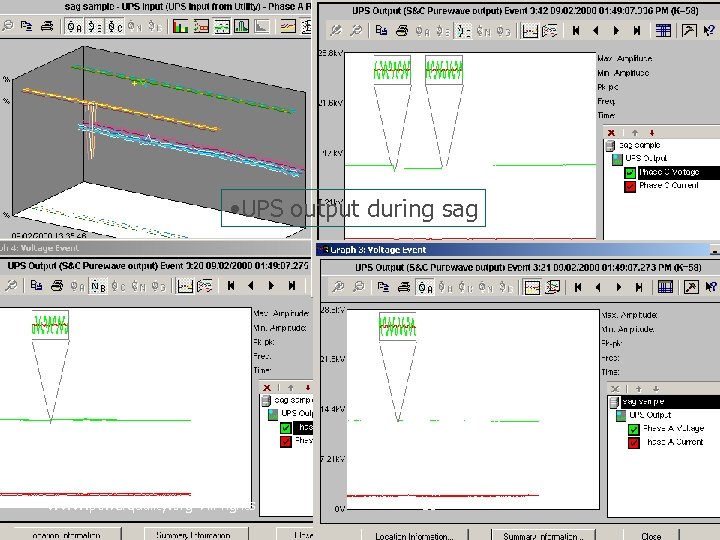
Task: Jump to first event in Event 3:20 window
Action: tap(231, 286)
